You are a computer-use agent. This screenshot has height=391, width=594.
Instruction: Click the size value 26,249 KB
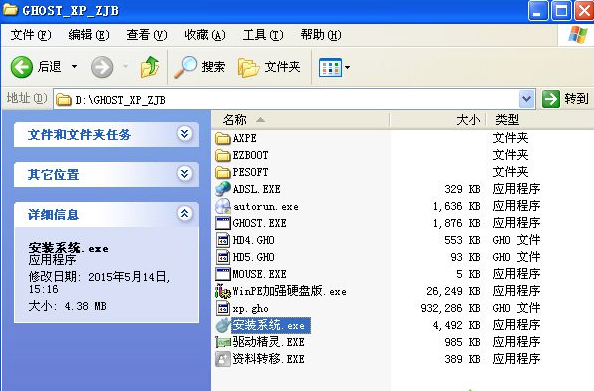tap(453, 291)
